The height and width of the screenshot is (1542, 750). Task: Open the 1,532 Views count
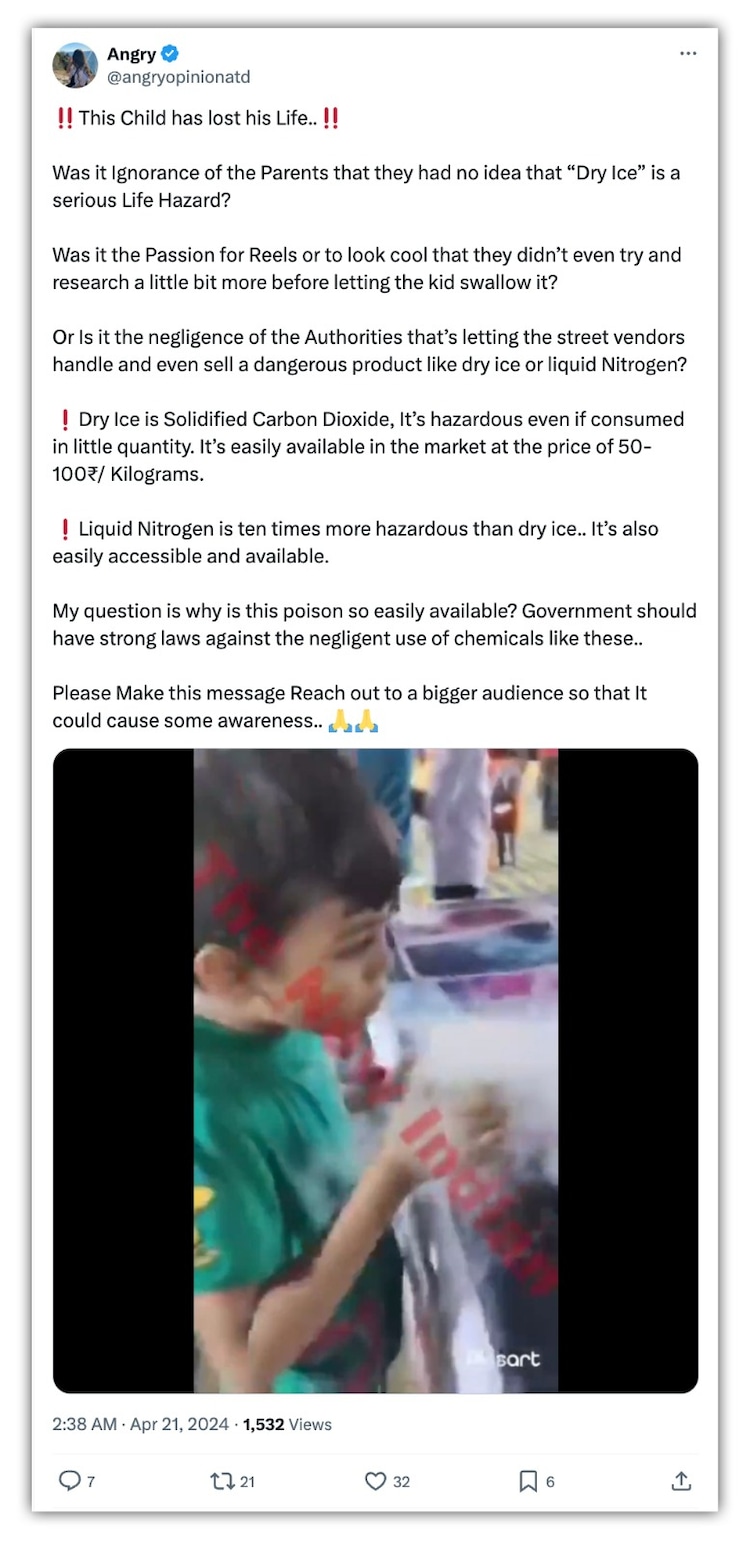coord(287,1424)
